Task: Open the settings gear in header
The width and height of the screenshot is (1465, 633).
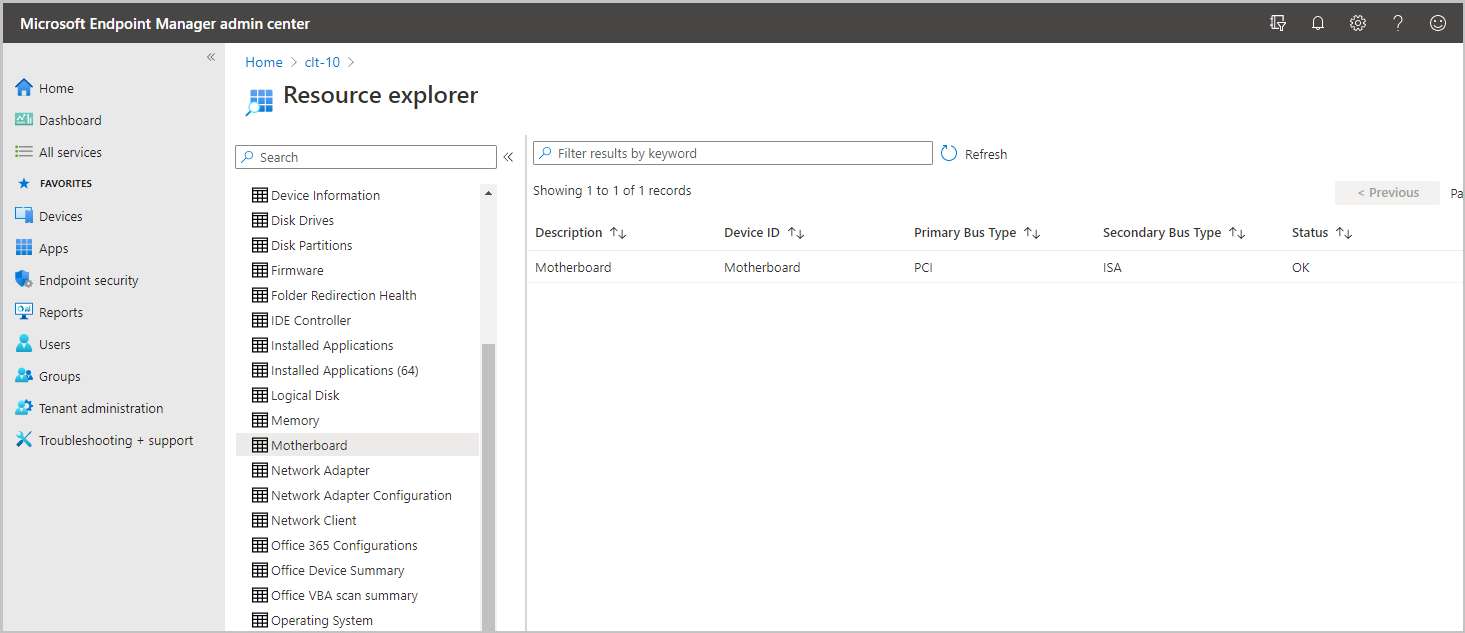Action: 1358,23
